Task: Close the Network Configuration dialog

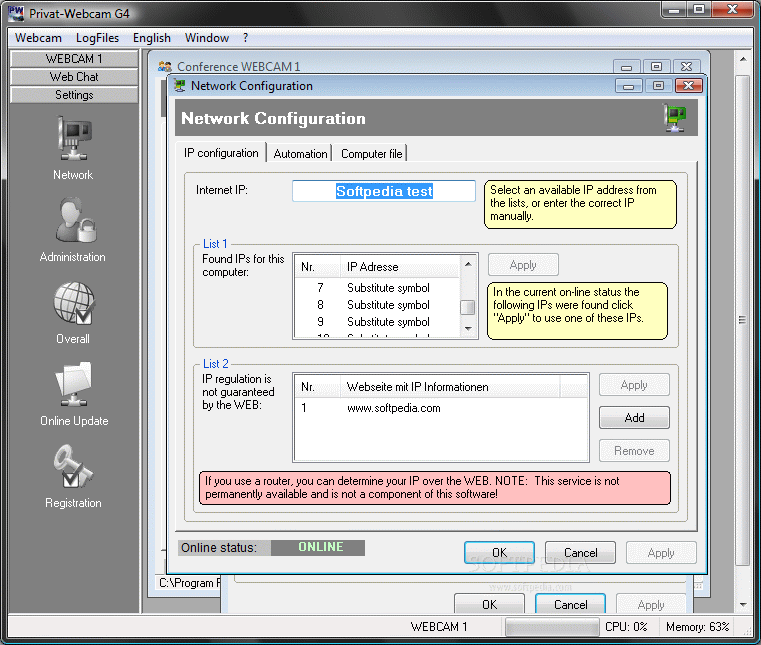Action: coord(689,86)
